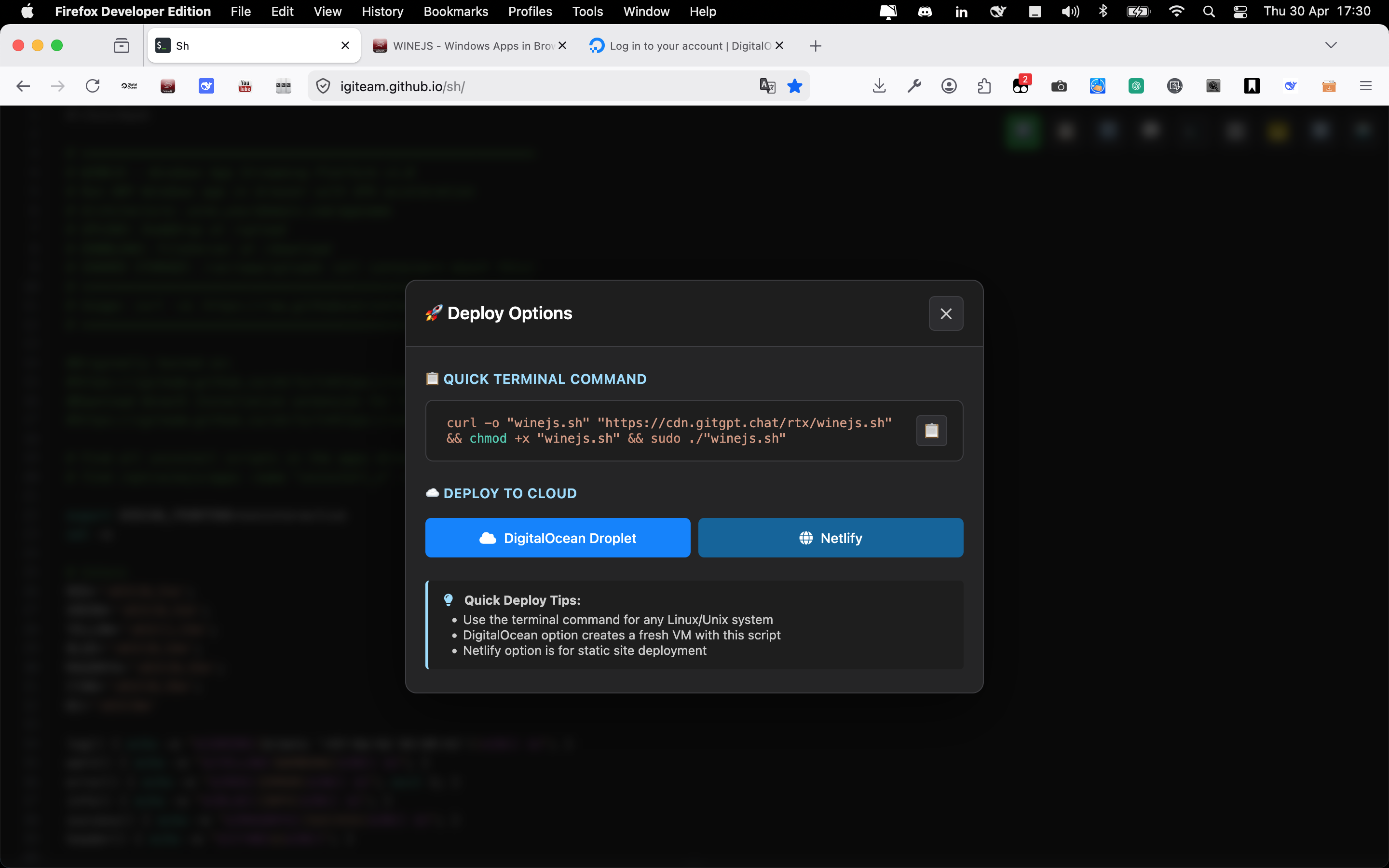
Task: Open the Apple menu
Action: (27, 12)
